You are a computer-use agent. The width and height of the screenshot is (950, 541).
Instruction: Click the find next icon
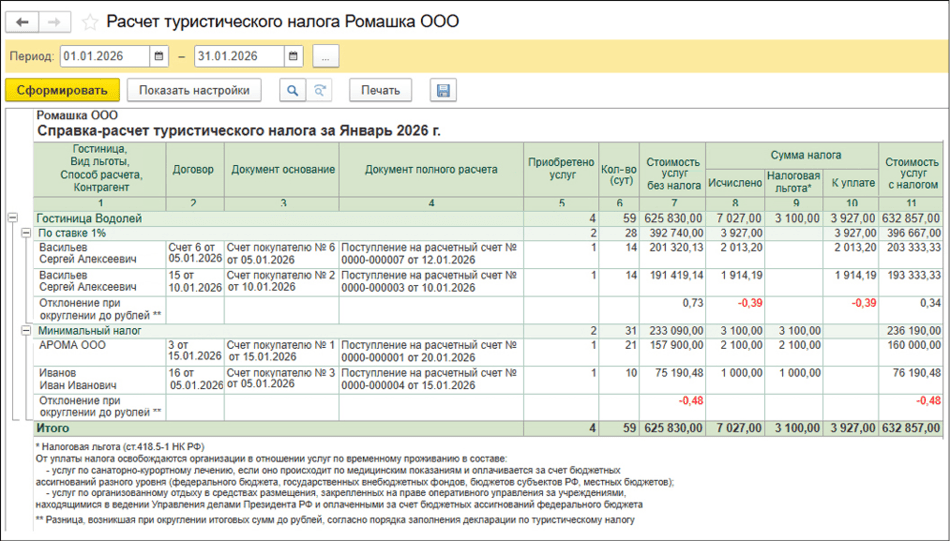pos(320,90)
